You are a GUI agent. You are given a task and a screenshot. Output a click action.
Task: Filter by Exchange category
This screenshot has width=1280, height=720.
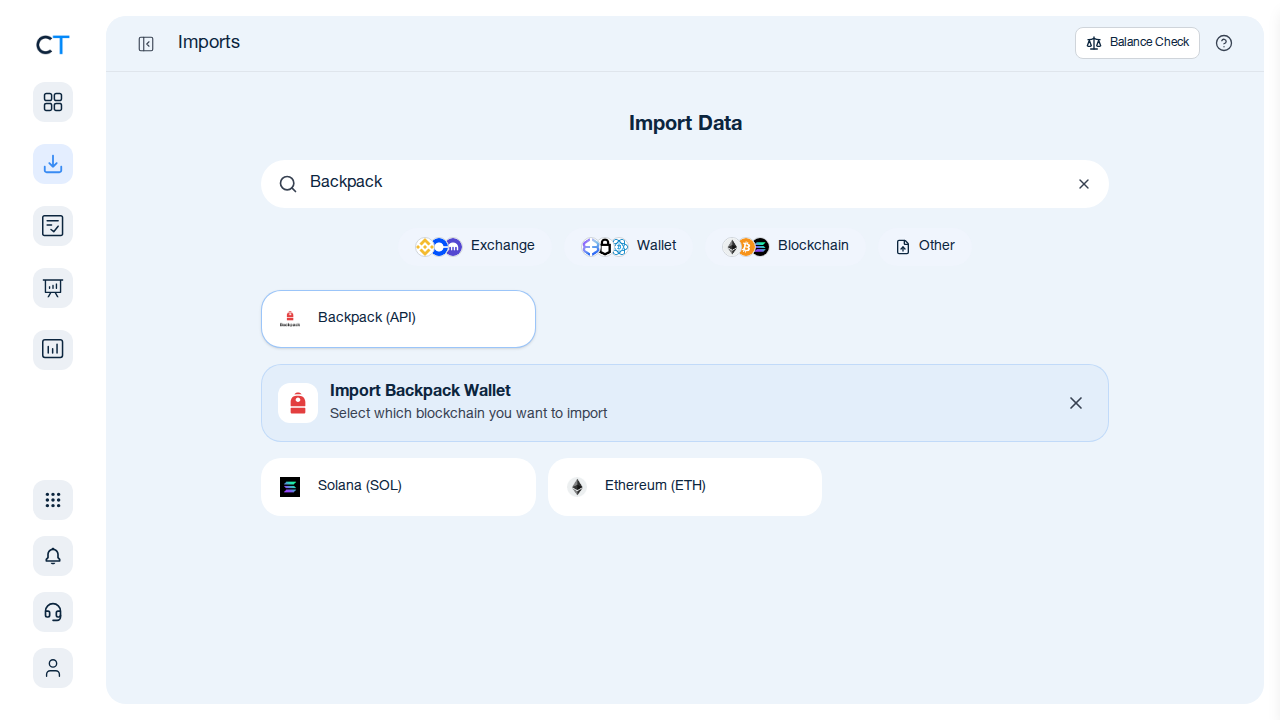(476, 246)
